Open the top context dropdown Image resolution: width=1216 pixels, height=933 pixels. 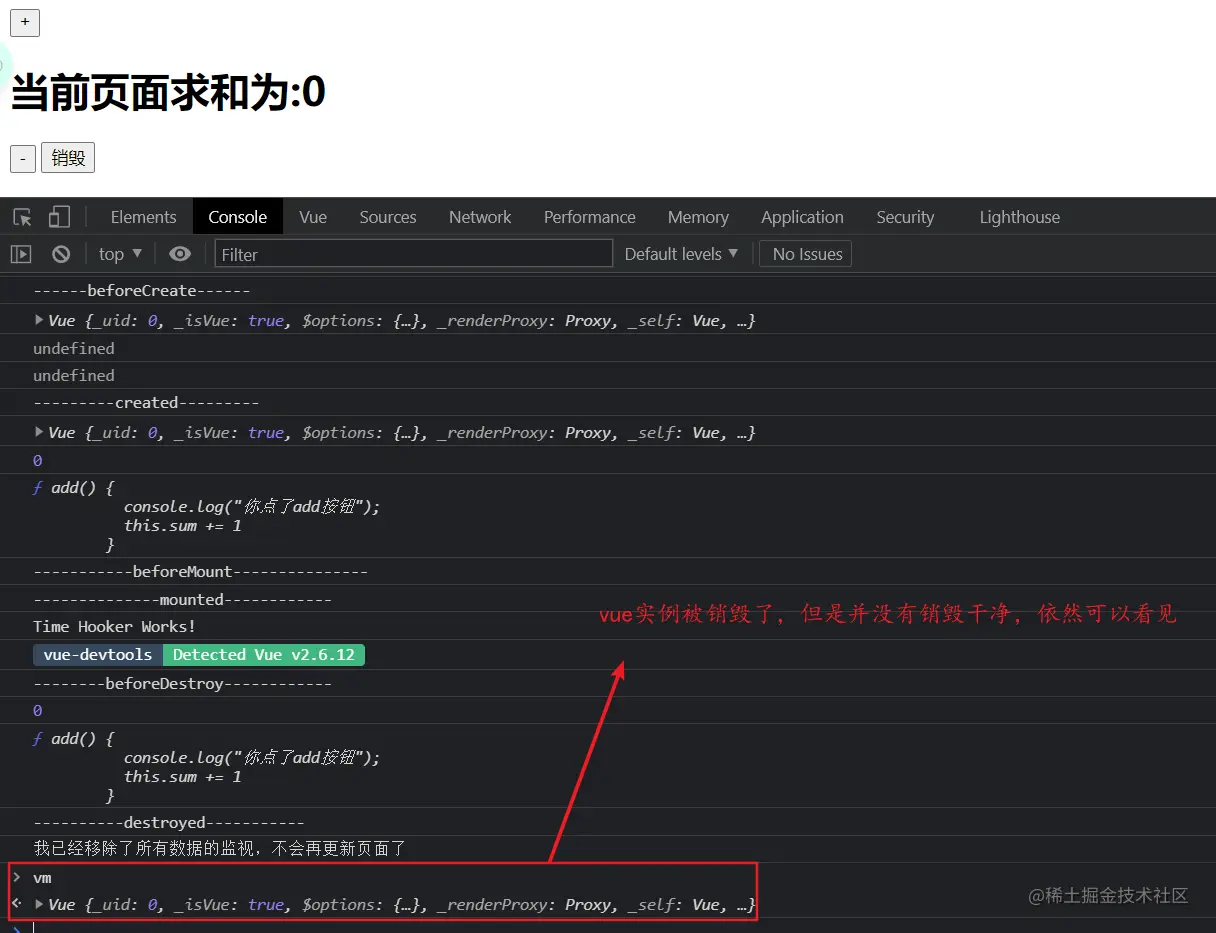[x=120, y=254]
